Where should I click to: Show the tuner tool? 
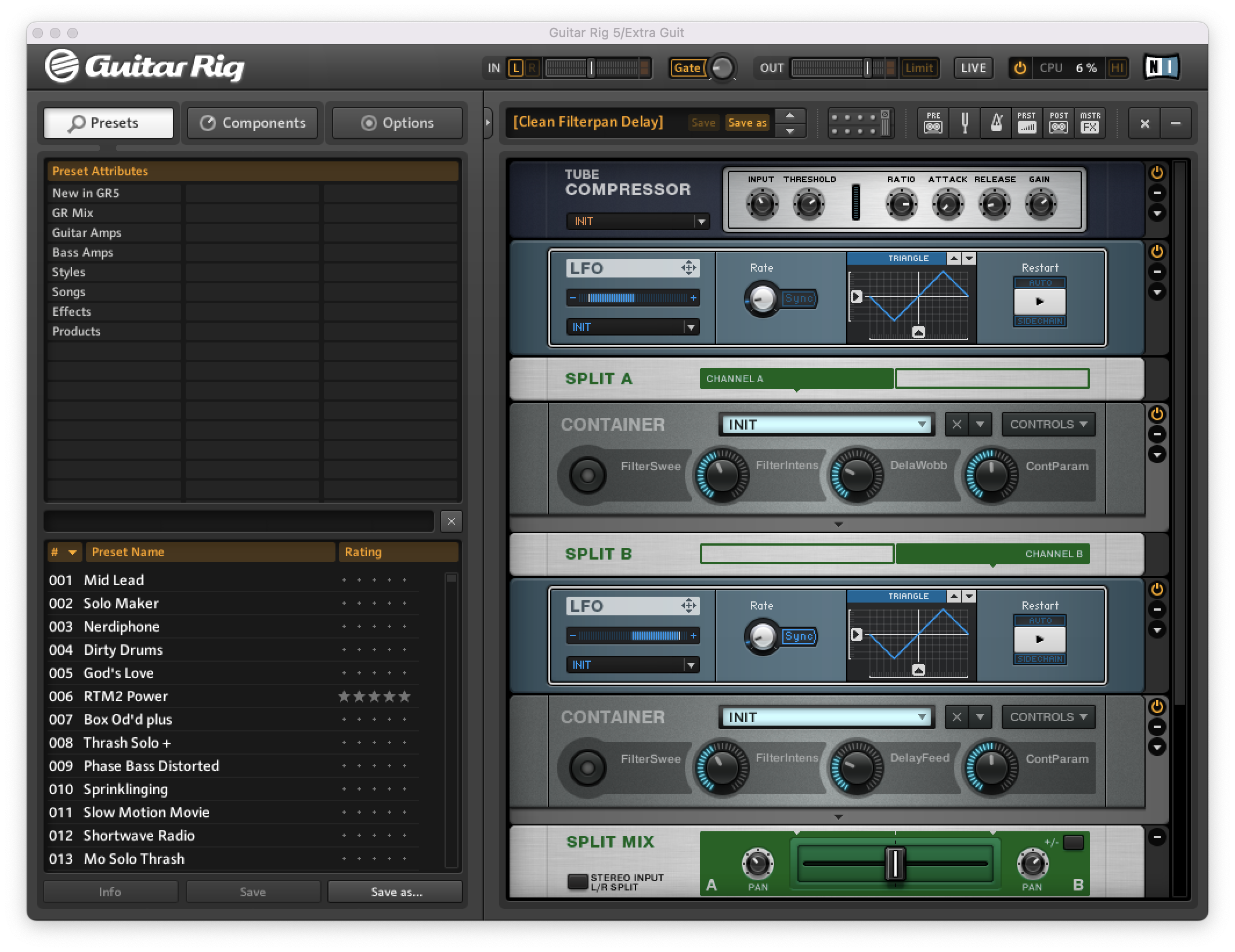(x=965, y=123)
